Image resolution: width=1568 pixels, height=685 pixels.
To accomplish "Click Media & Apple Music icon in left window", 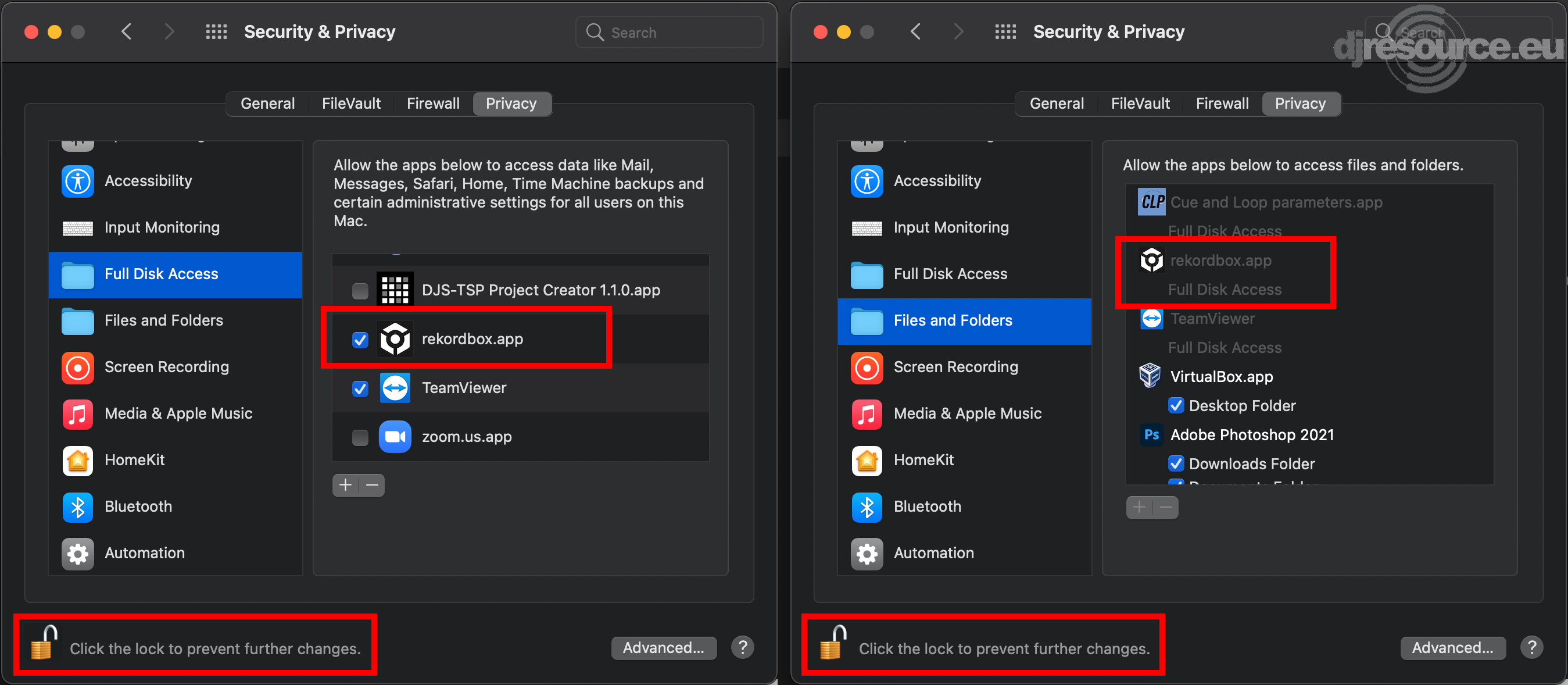I will click(x=77, y=414).
